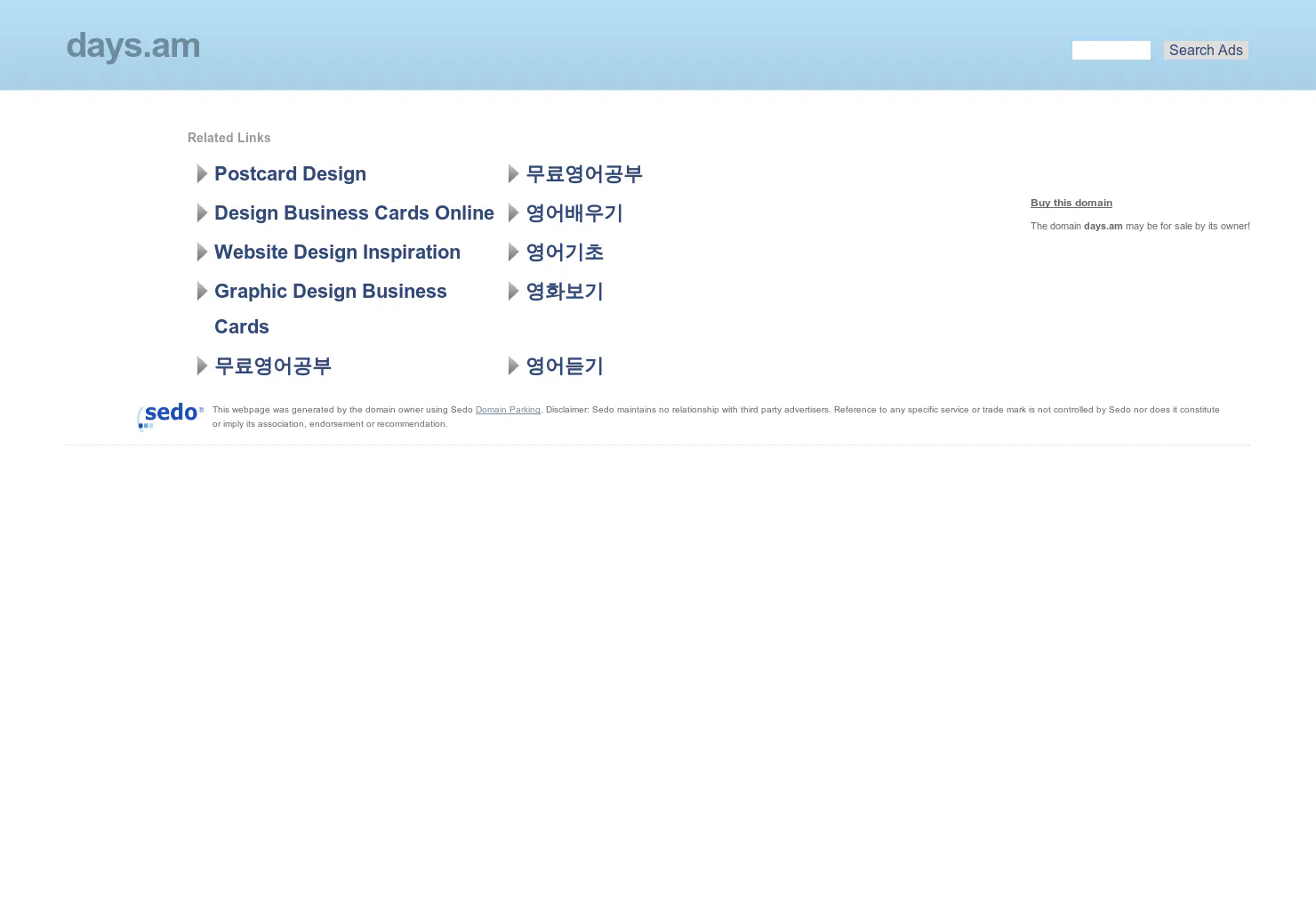This screenshot has width=1316, height=922.
Task: Click arrow icon beside left-column 무료영어공부
Action: pos(202,366)
